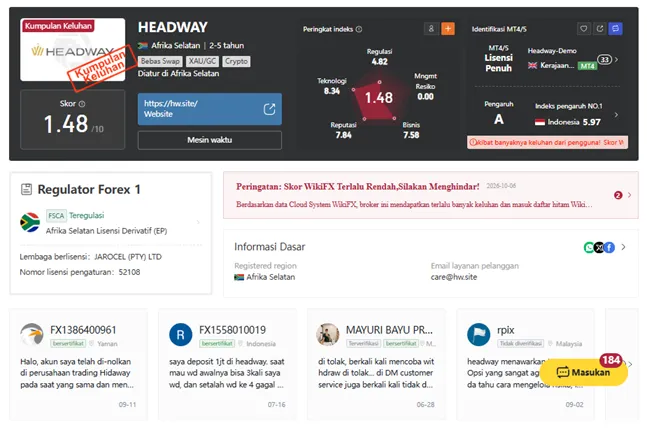Click the user profile icon beside Peringkat indeks
Image resolution: width=647 pixels, height=428 pixels.
(x=431, y=28)
